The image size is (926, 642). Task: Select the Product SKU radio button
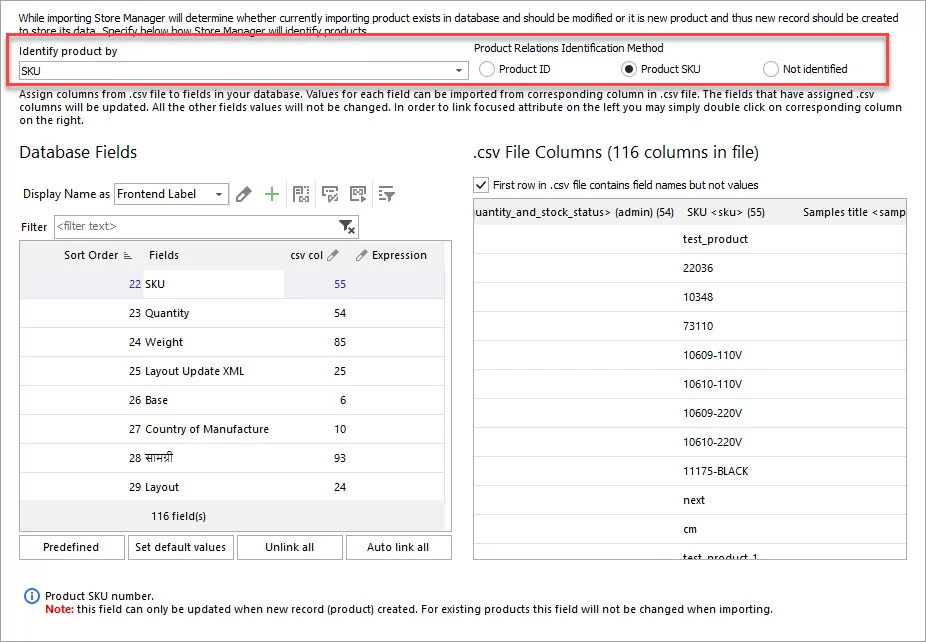pos(629,69)
